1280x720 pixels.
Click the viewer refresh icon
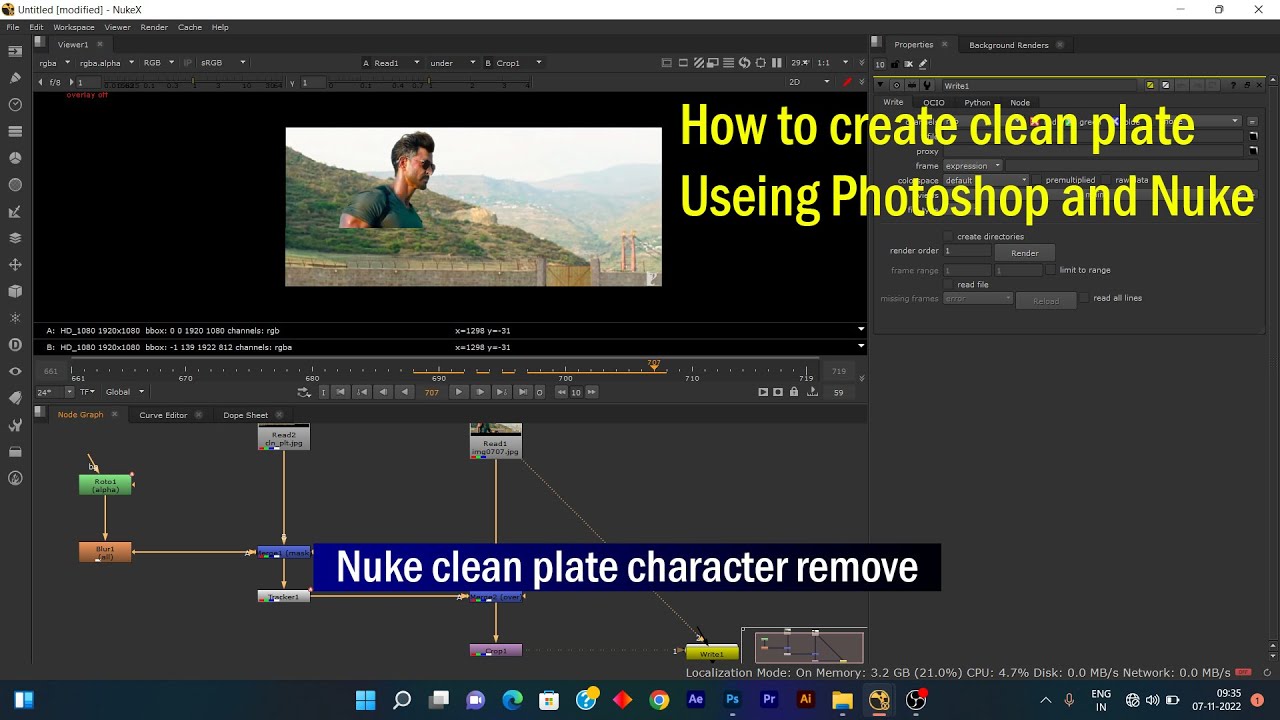[744, 63]
